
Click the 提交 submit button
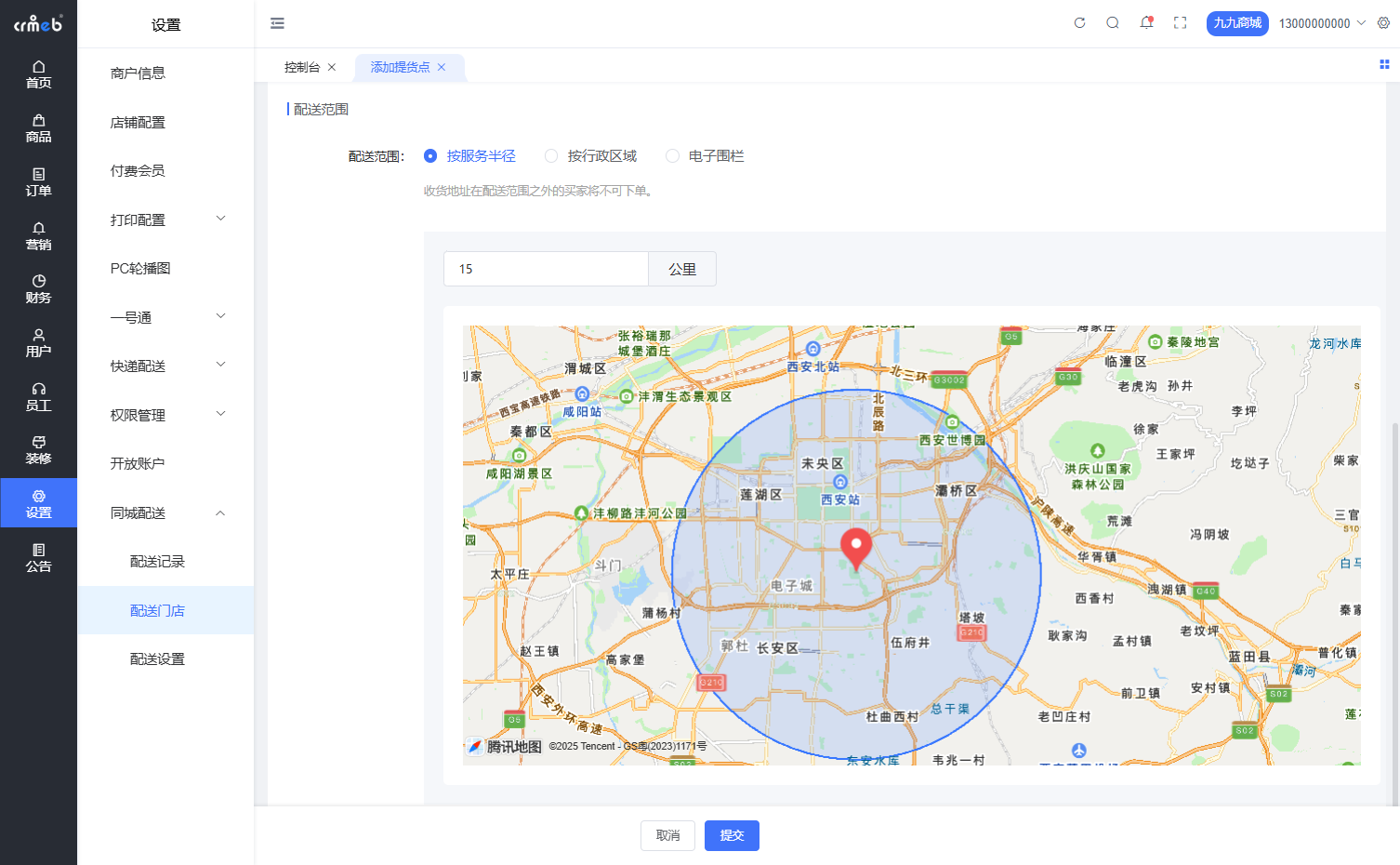tap(732, 835)
